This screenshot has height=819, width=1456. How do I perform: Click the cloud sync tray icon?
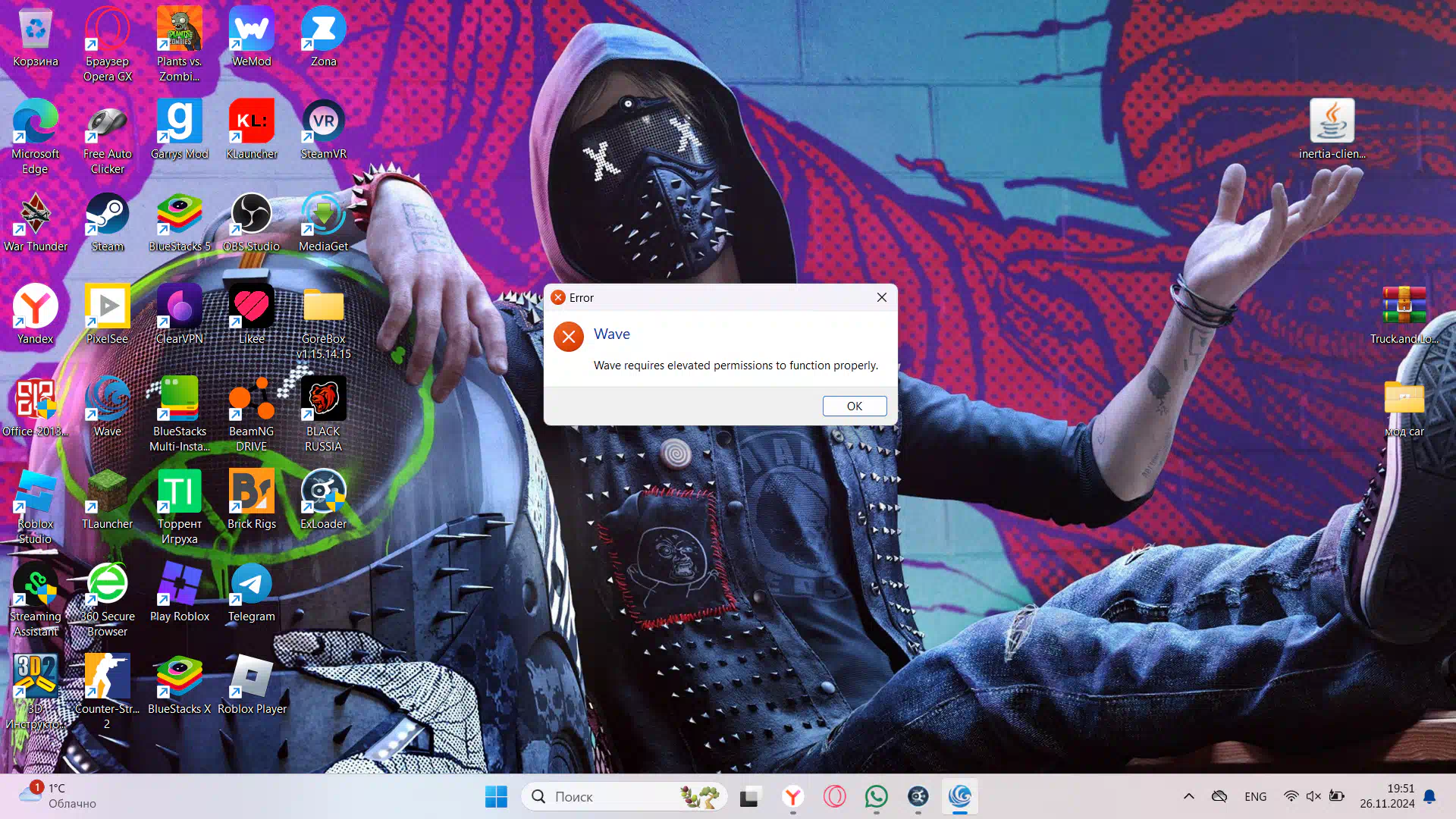pyautogui.click(x=1219, y=796)
